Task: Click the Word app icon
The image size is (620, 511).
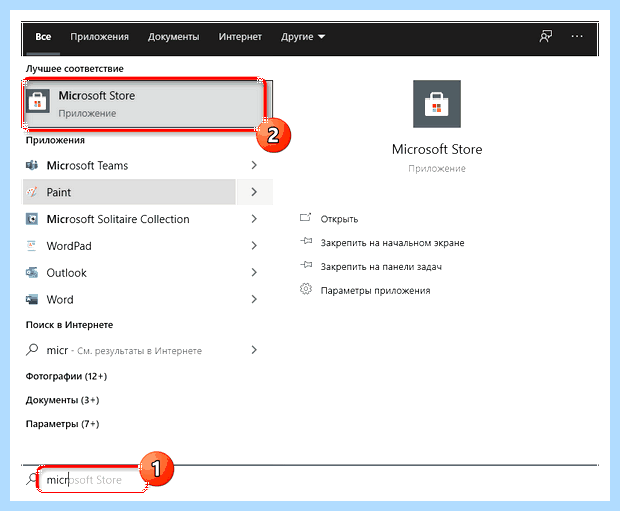Action: [32, 299]
